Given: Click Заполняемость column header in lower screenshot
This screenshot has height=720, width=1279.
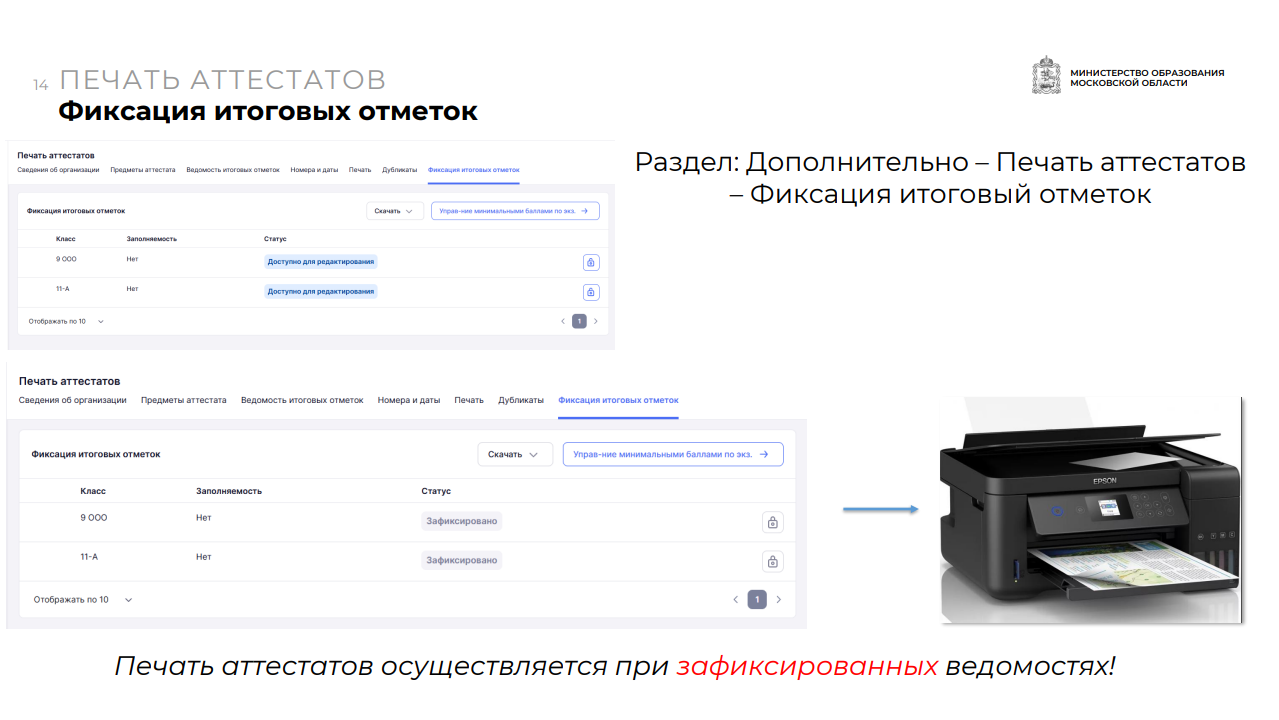Looking at the screenshot, I should 229,492.
